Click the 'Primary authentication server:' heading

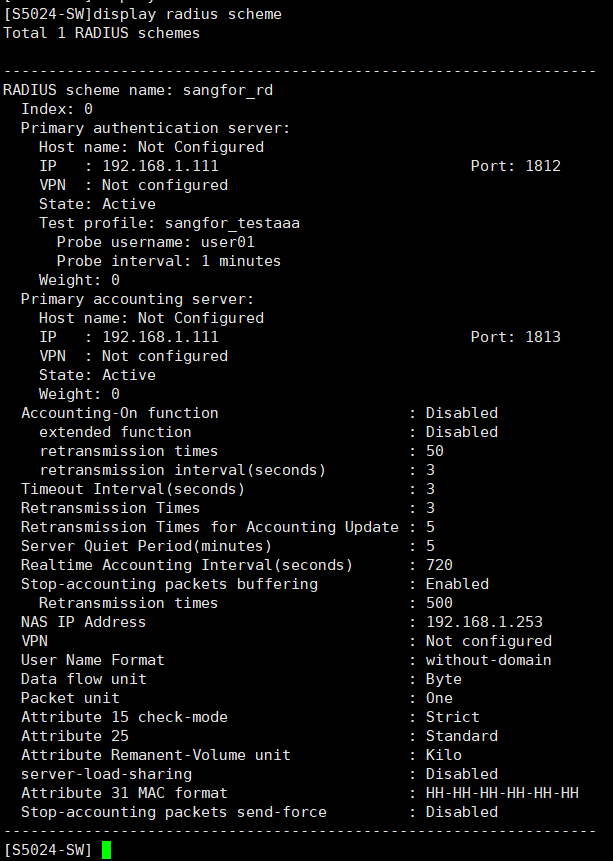pyautogui.click(x=155, y=128)
